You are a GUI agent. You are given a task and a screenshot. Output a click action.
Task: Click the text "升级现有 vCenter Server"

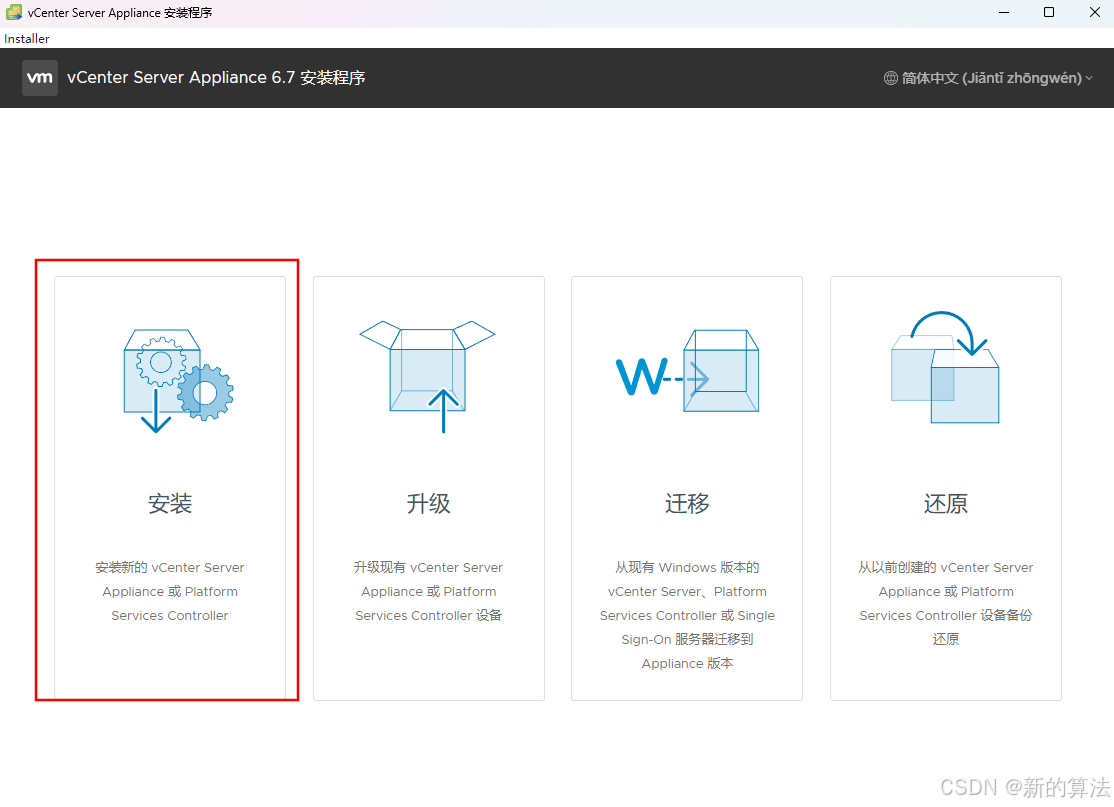click(428, 568)
